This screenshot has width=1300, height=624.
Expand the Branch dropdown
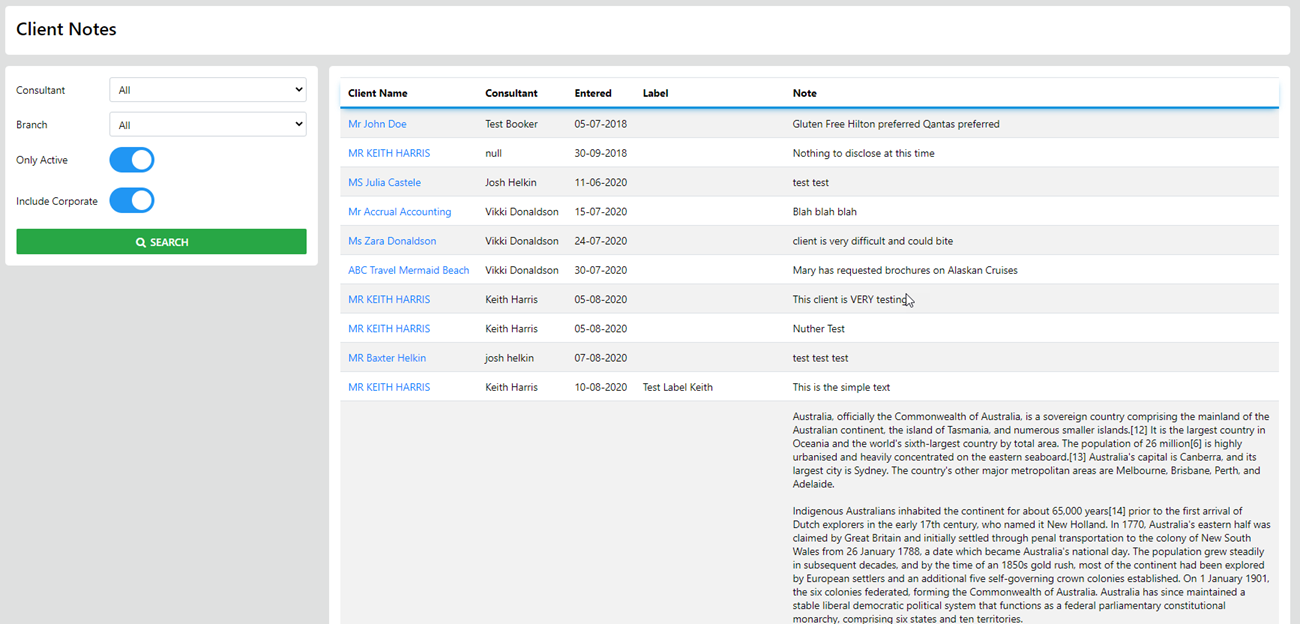(x=207, y=125)
